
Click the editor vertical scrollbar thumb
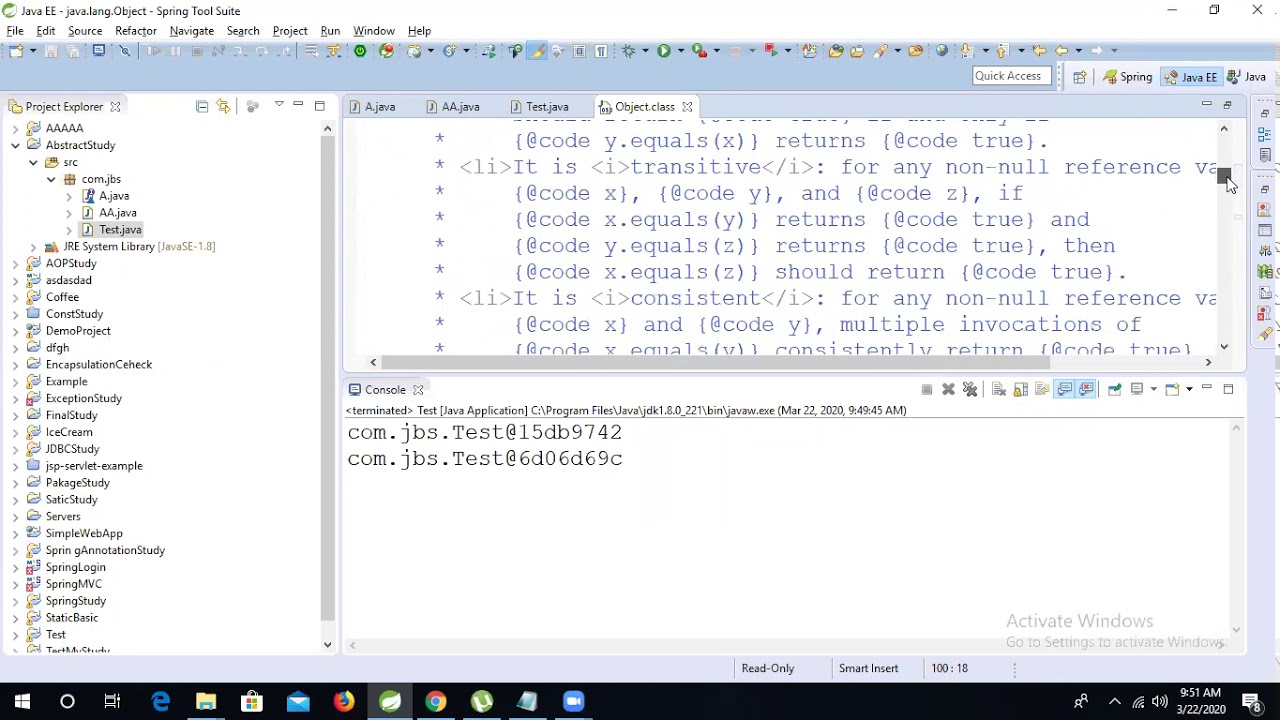[x=1224, y=177]
